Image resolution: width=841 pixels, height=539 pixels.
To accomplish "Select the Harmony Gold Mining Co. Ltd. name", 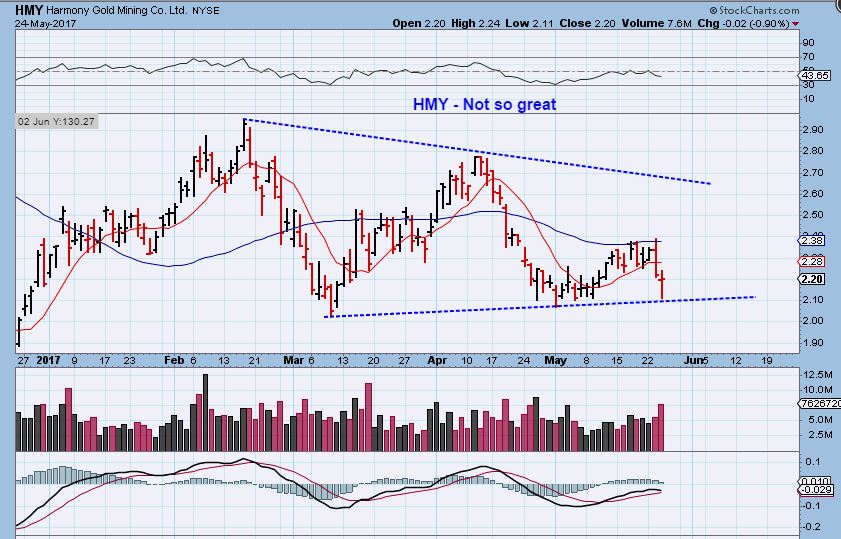I will pos(117,10).
